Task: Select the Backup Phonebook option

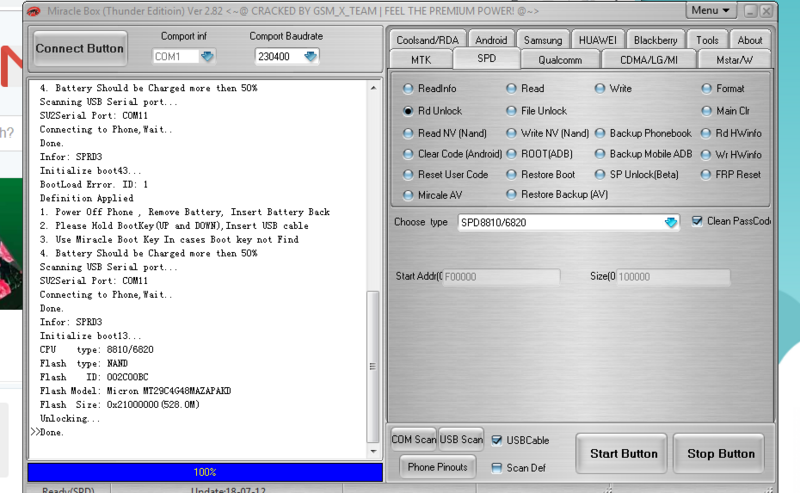Action: click(x=643, y=133)
